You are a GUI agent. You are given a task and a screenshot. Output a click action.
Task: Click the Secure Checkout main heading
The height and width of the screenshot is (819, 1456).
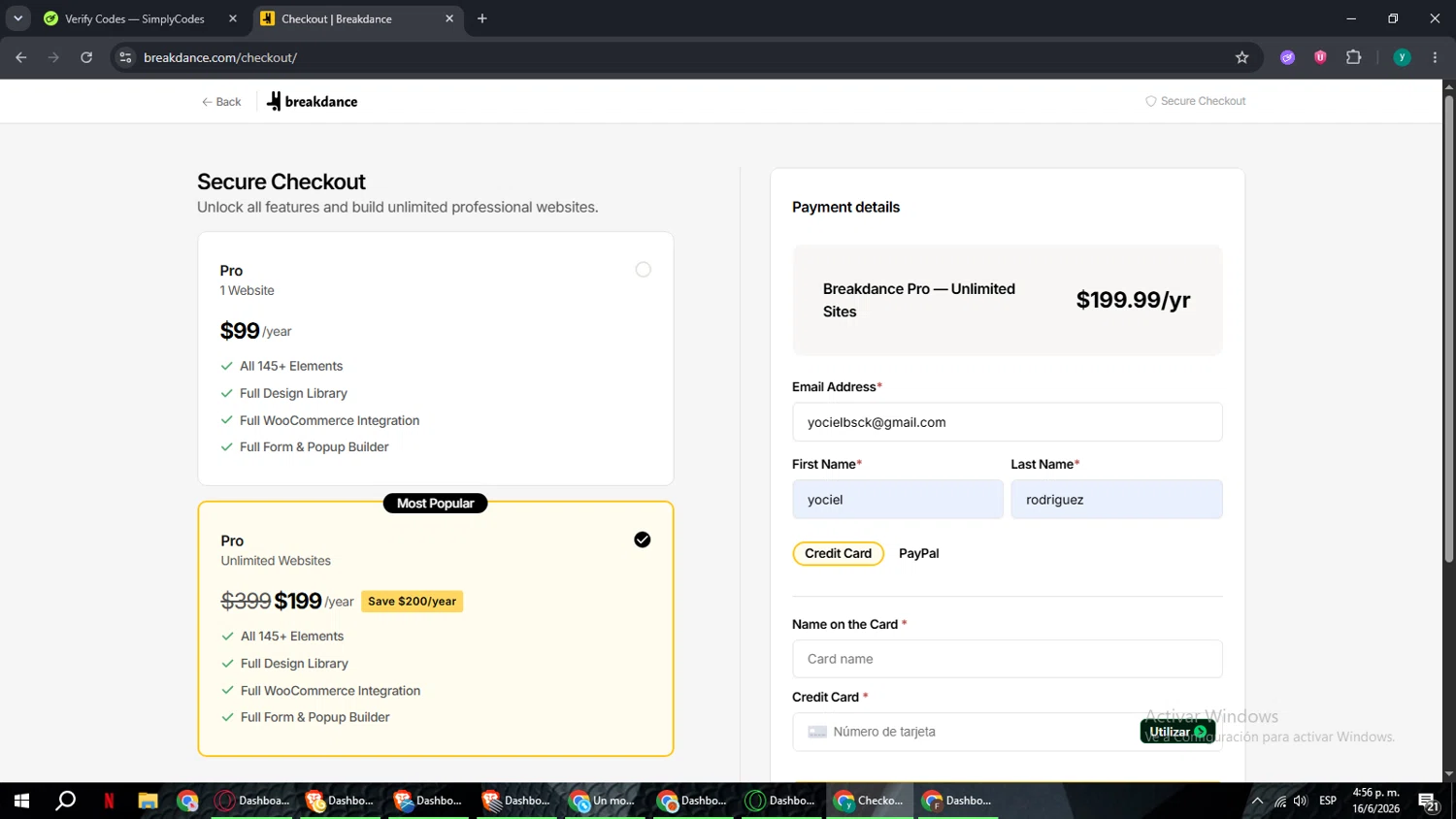[281, 181]
